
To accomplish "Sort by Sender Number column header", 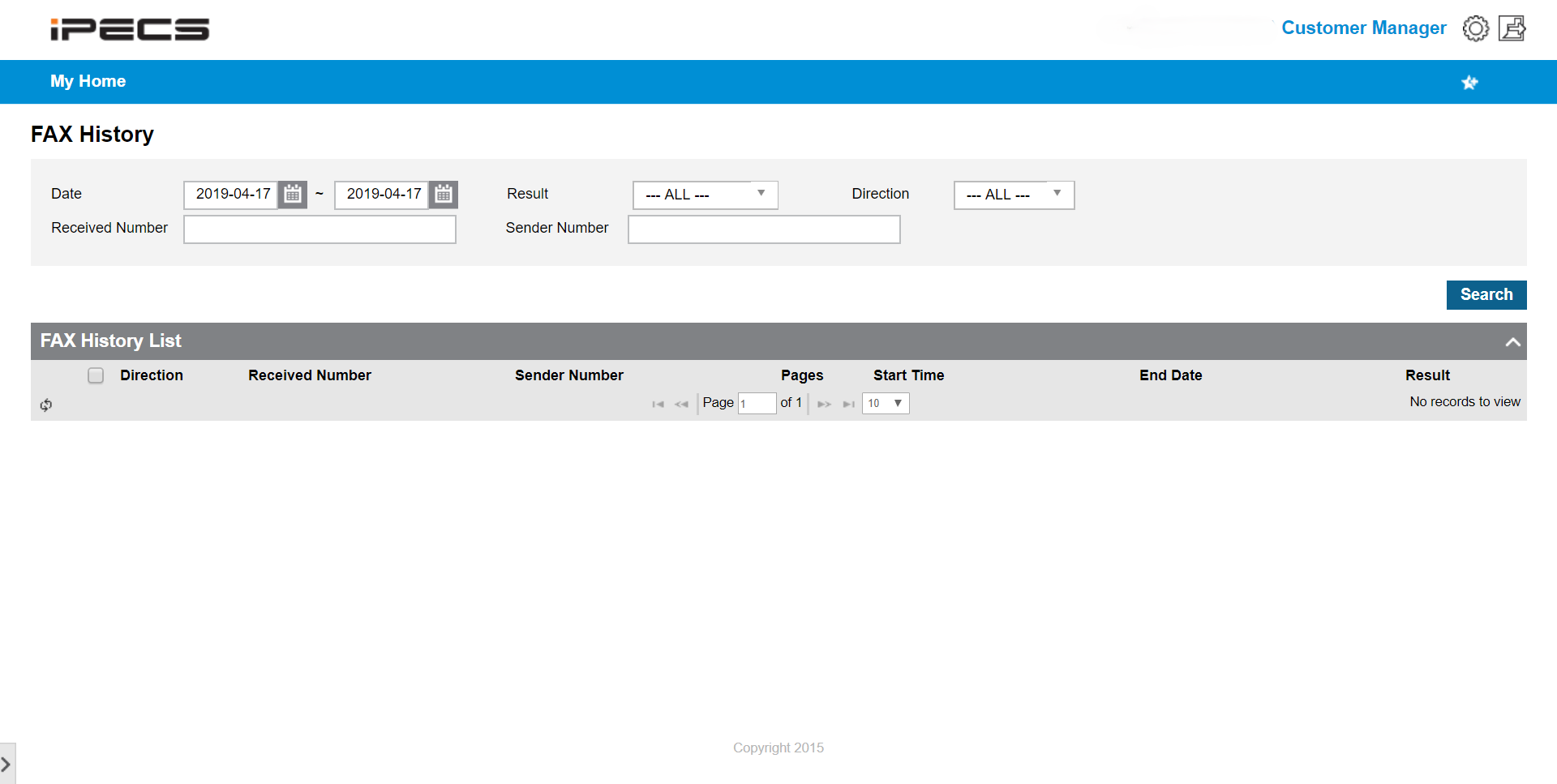I will [569, 375].
